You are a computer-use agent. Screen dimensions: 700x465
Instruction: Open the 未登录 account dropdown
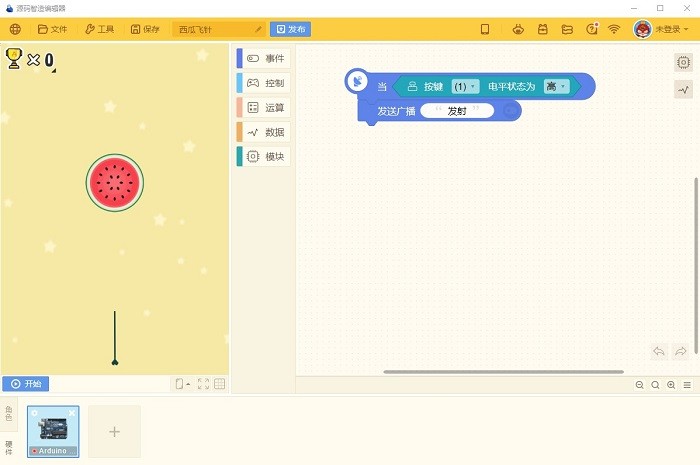(661, 29)
